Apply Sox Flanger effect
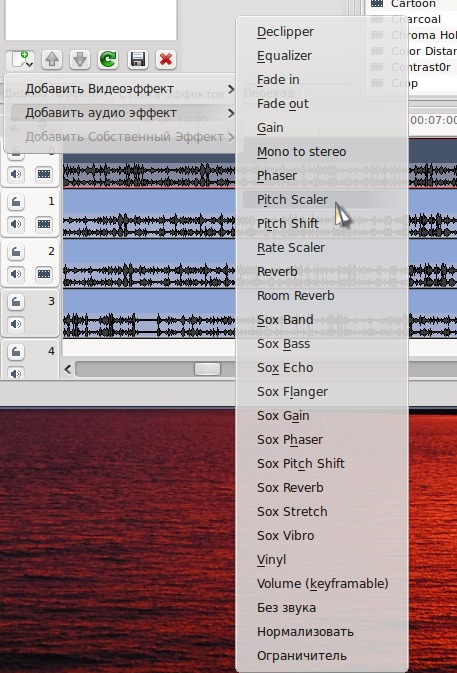 (x=322, y=392)
